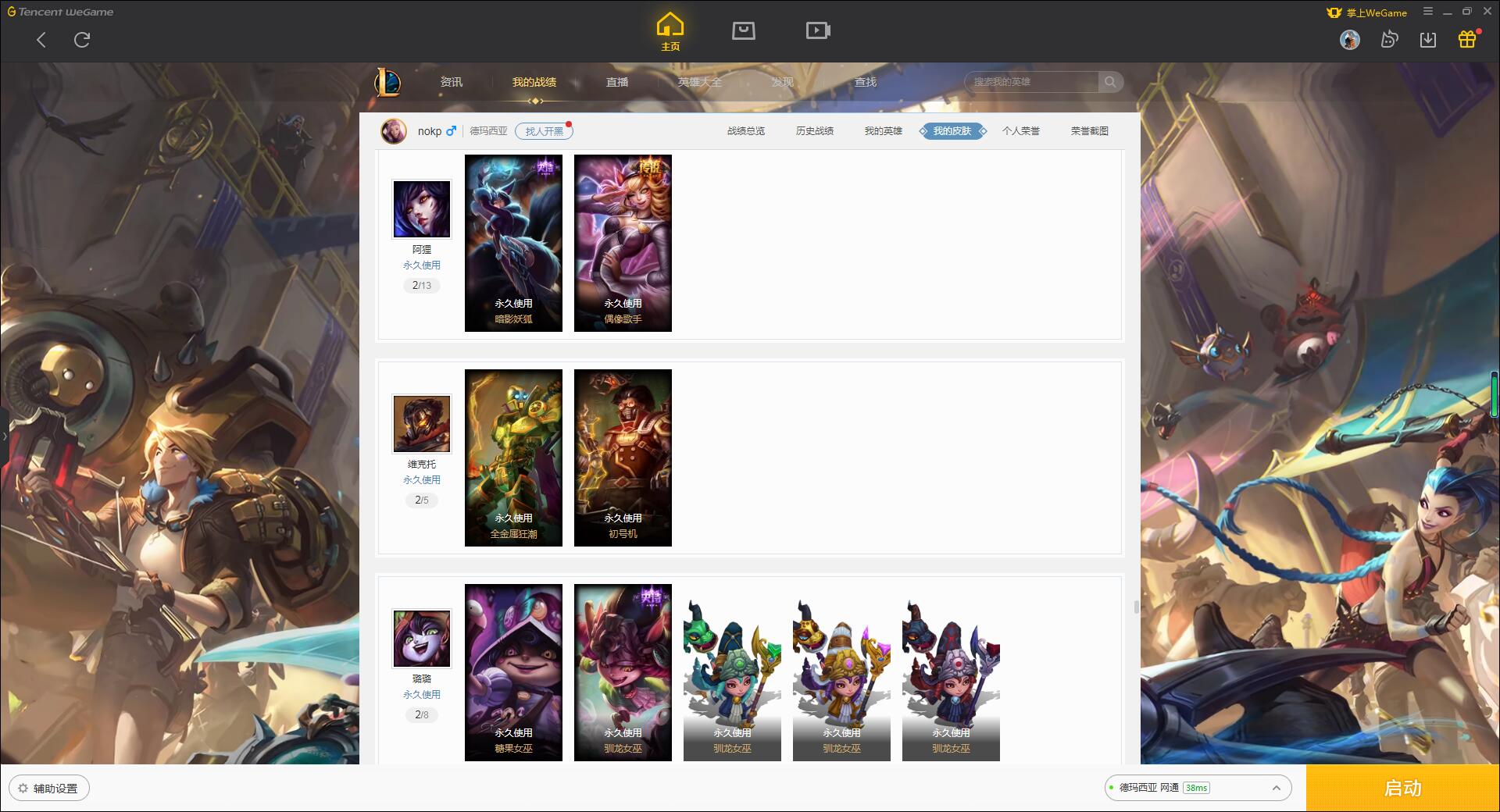
Task: Expand the left edge side panel arrow
Action: click(x=4, y=436)
